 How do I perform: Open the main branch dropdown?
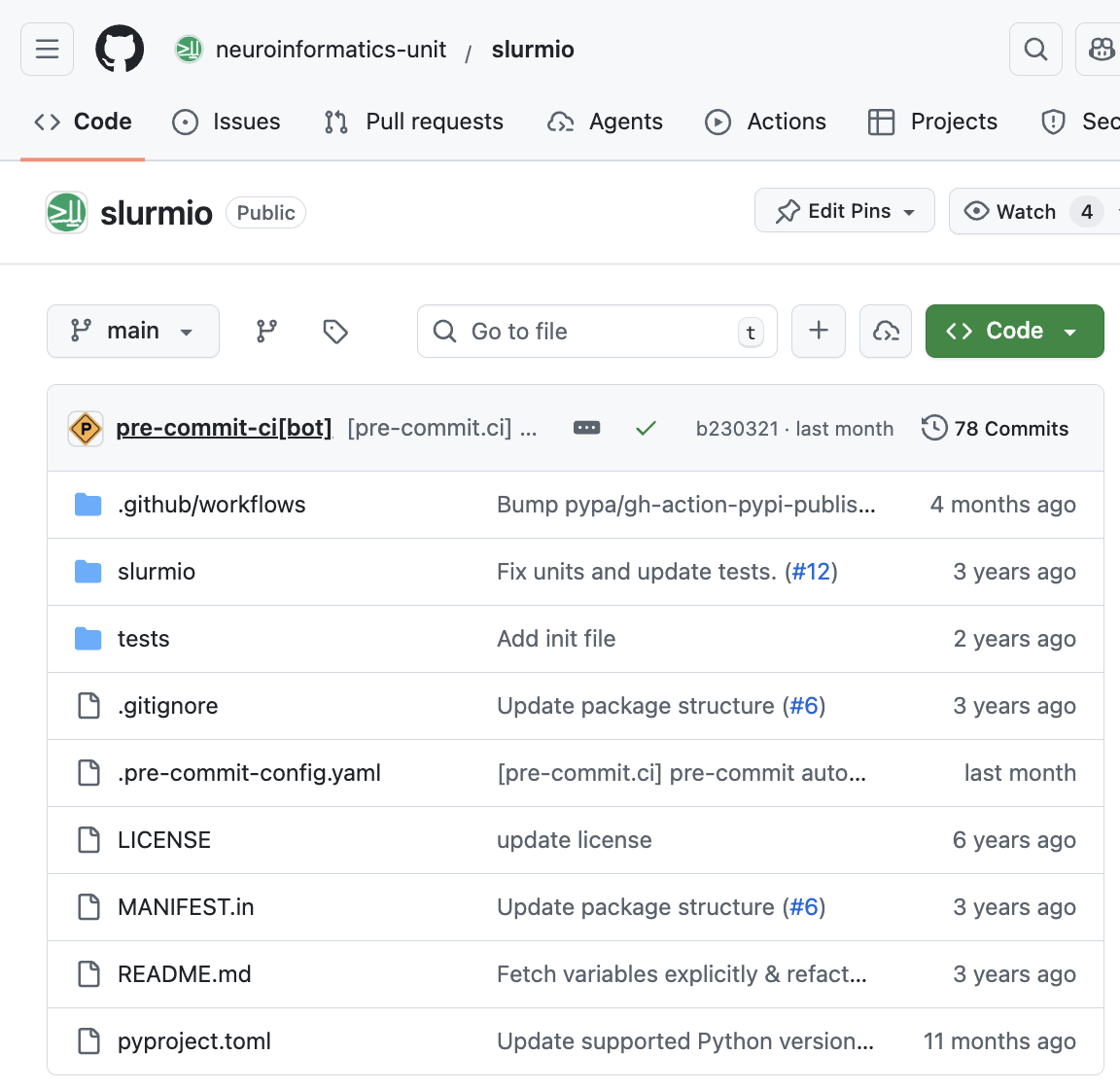pos(133,331)
